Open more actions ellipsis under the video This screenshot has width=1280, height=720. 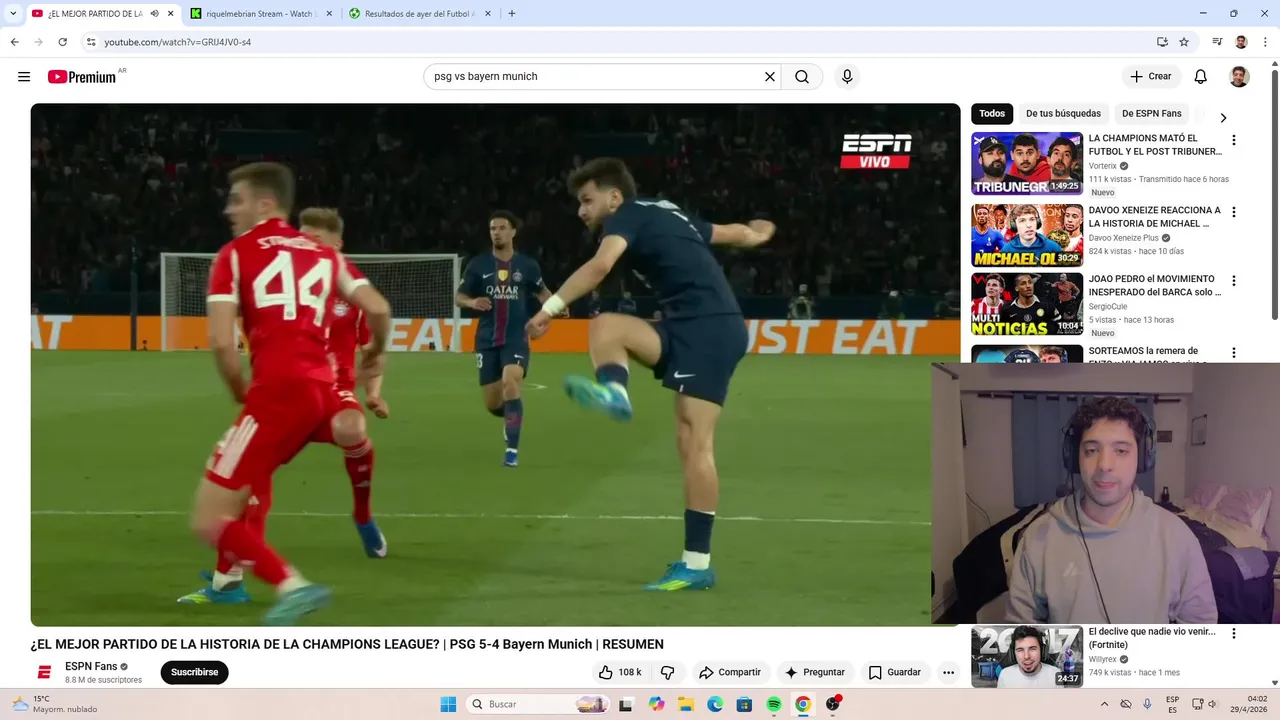[x=948, y=672]
